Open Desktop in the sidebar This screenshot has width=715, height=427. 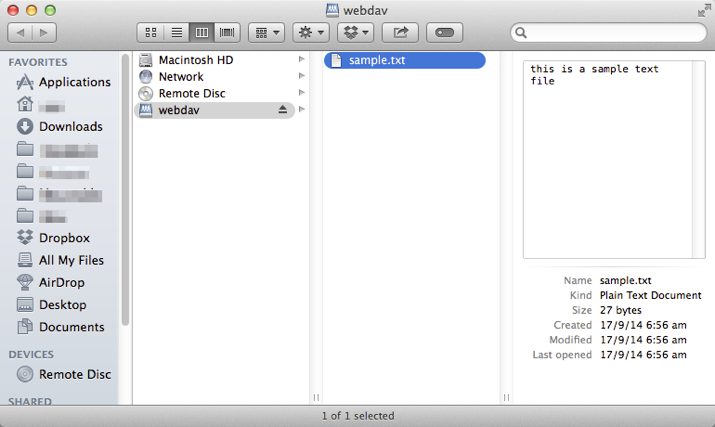tap(52, 305)
